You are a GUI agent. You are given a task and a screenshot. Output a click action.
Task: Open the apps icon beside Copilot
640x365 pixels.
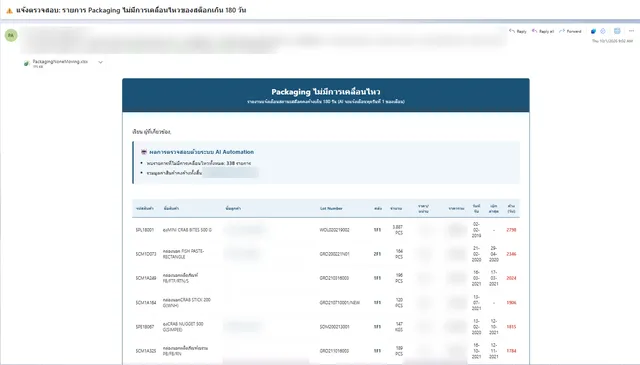tap(603, 31)
